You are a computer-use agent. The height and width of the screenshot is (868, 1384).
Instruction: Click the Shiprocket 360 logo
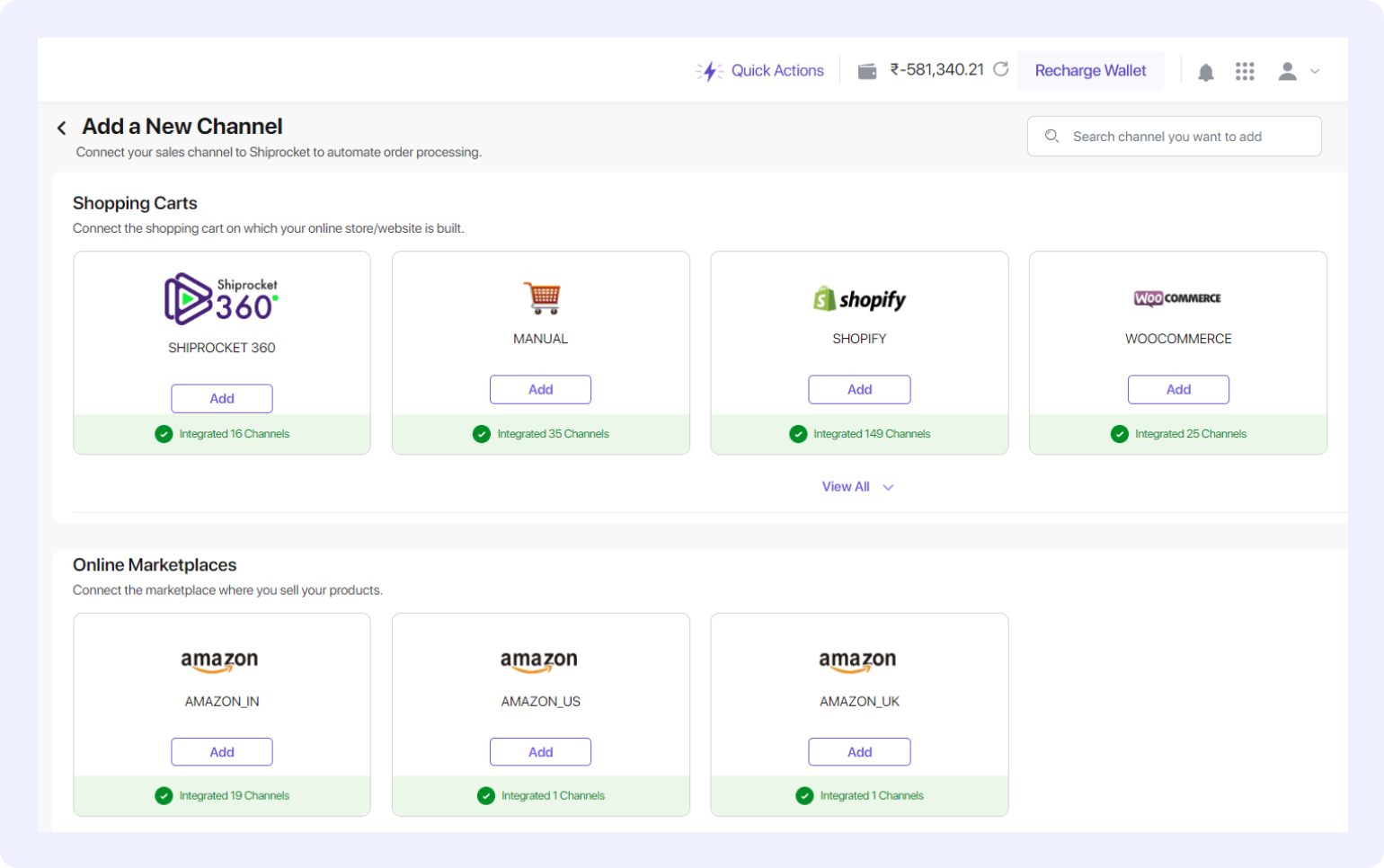[x=221, y=298]
